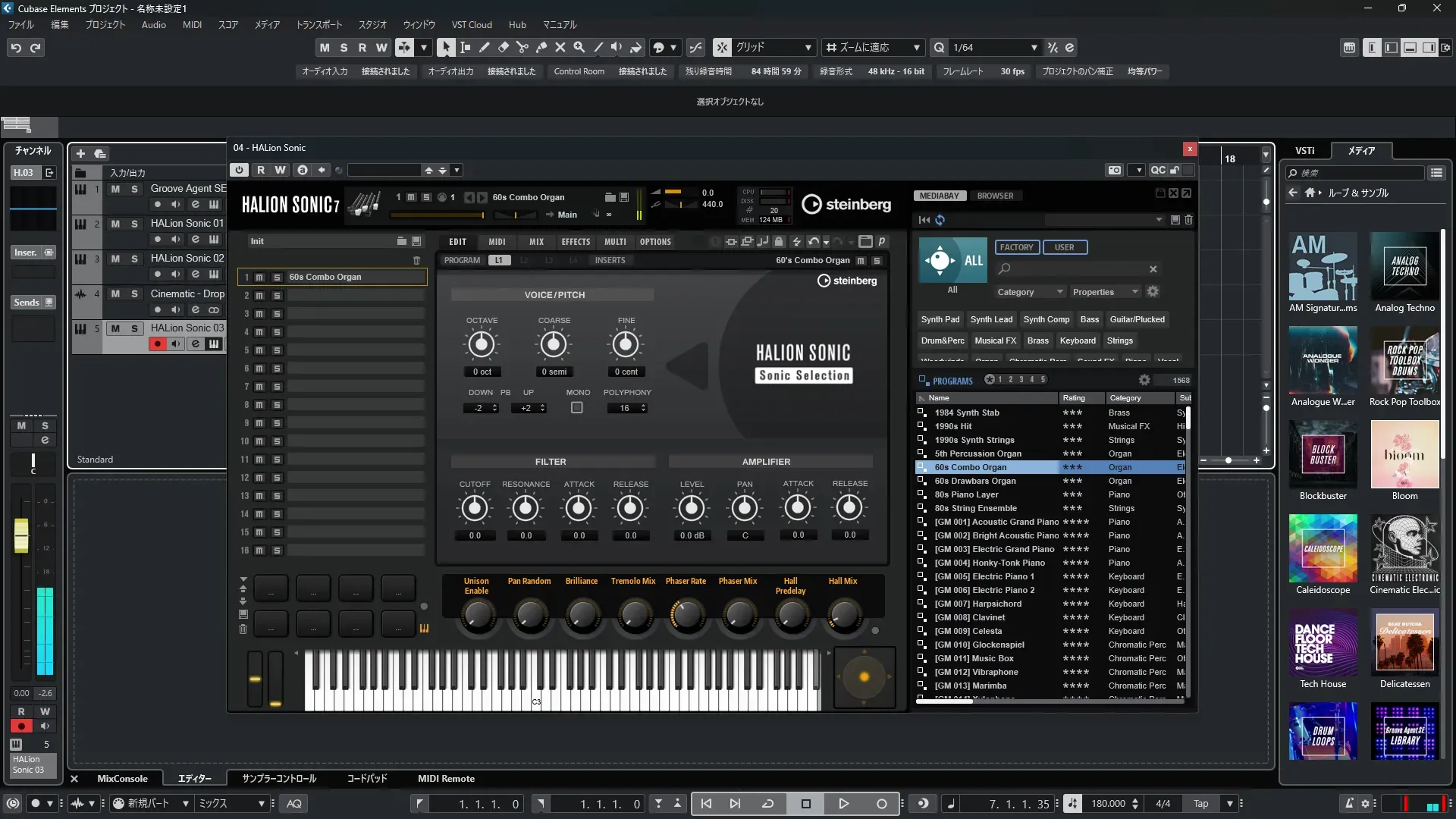The height and width of the screenshot is (819, 1456).
Task: Select the Eraser tool
Action: tap(504, 47)
